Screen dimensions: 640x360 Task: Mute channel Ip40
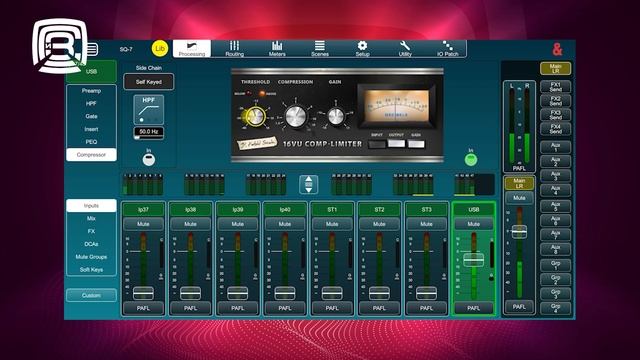(285, 224)
